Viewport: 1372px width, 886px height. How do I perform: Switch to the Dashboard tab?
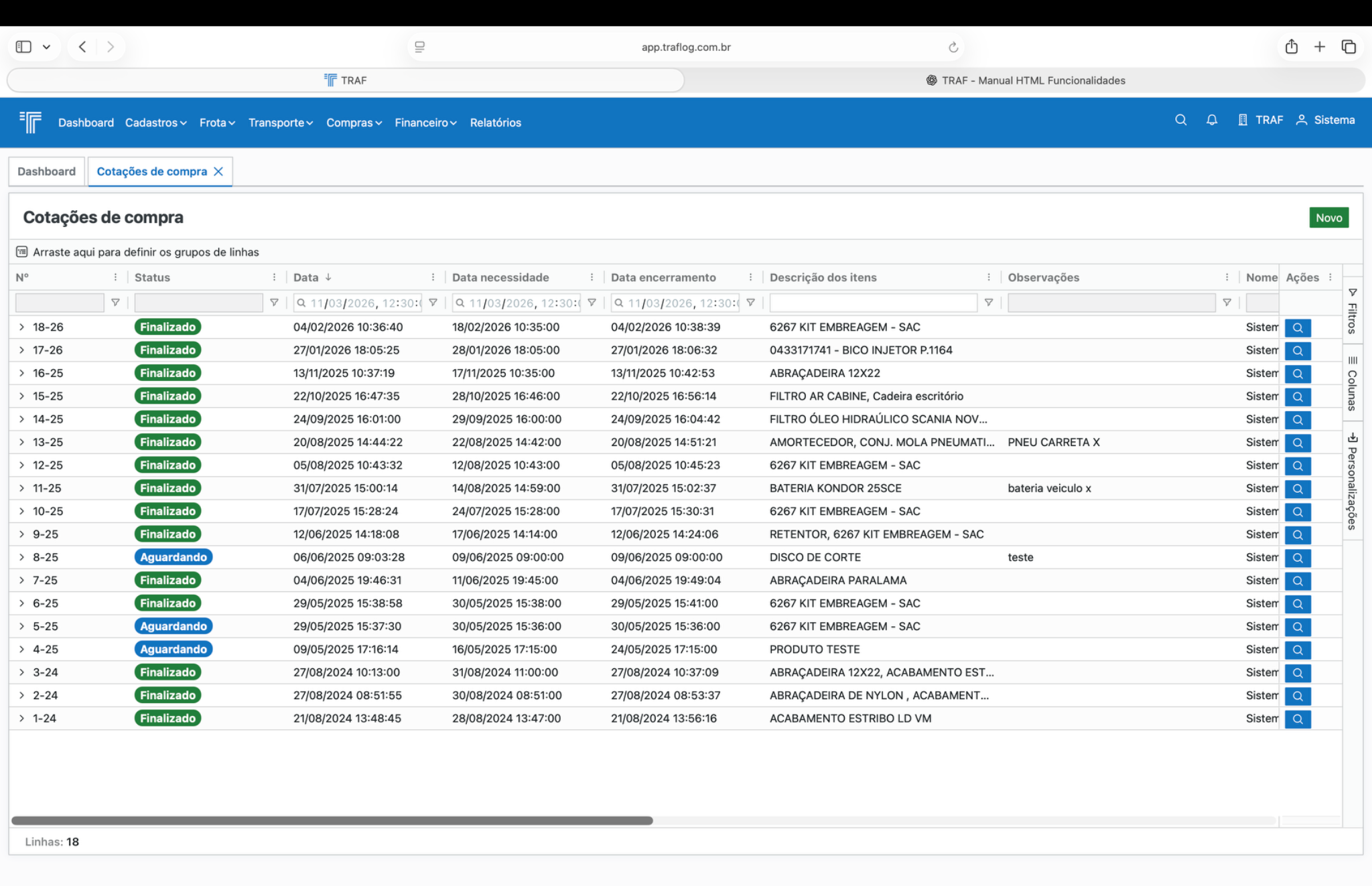[46, 171]
